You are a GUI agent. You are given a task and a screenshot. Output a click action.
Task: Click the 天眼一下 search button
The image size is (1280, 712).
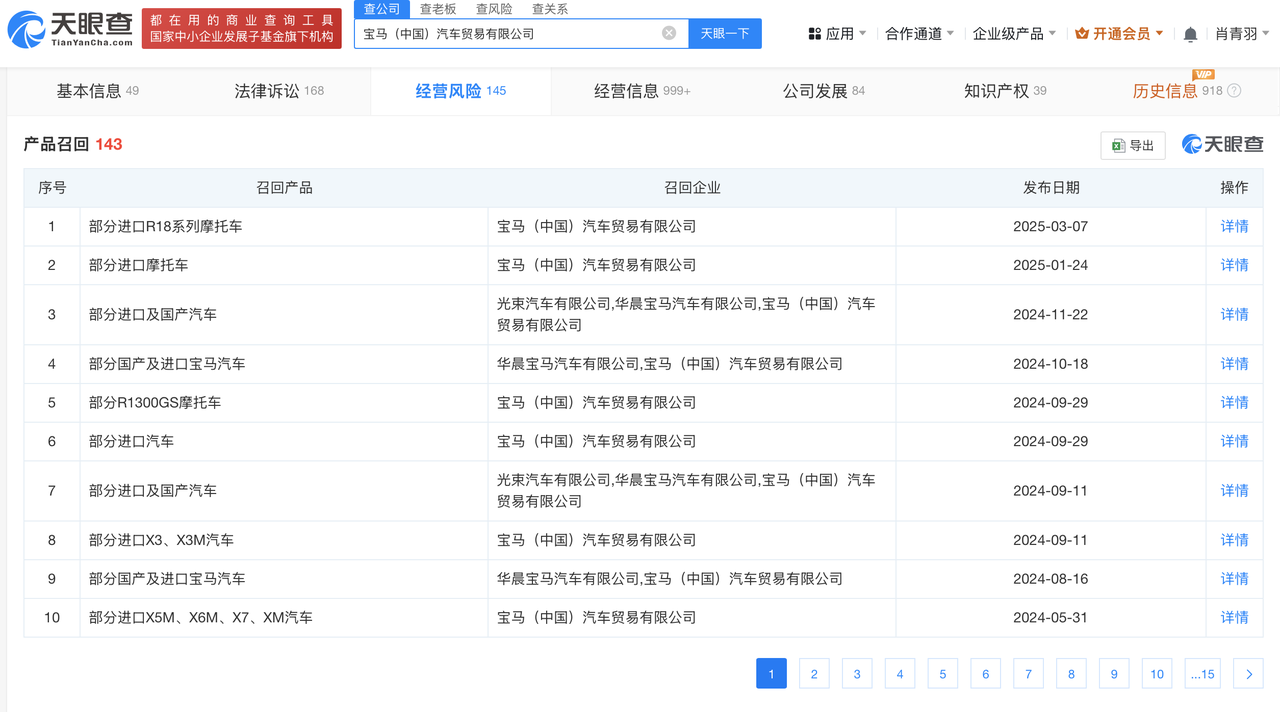pos(725,33)
